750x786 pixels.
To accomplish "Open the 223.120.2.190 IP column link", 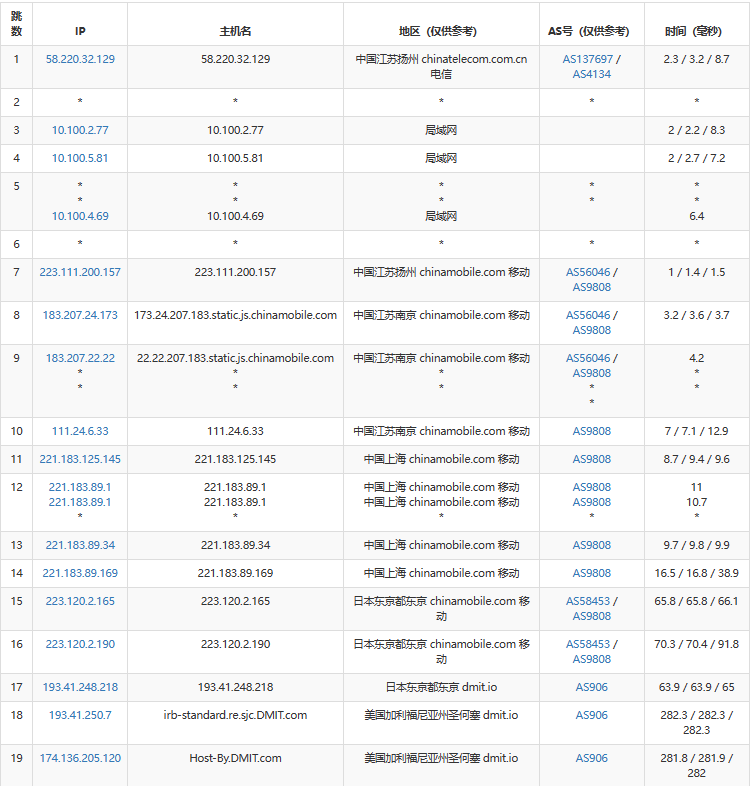I will point(80,645).
